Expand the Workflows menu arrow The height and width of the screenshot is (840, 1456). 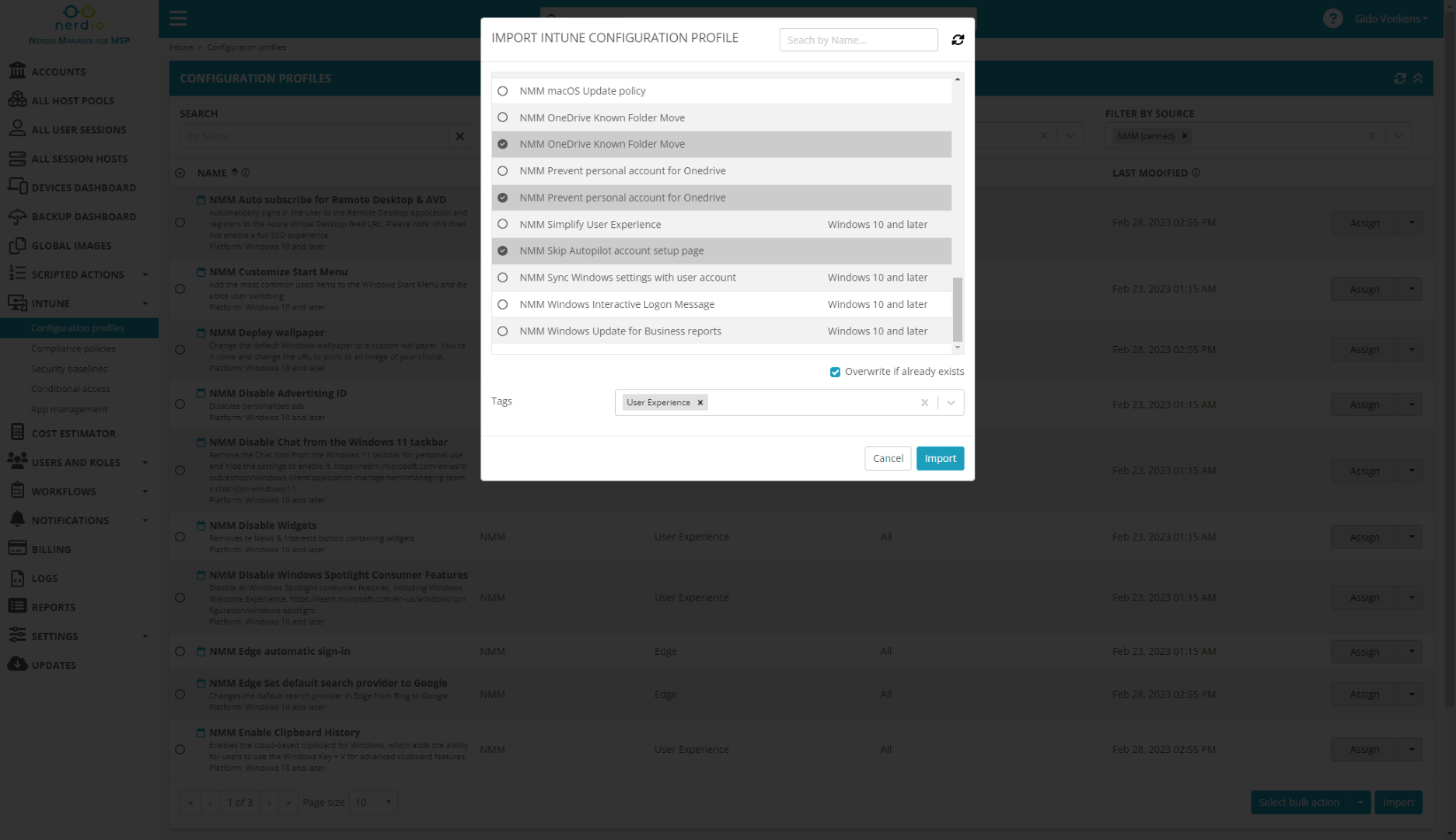point(145,492)
